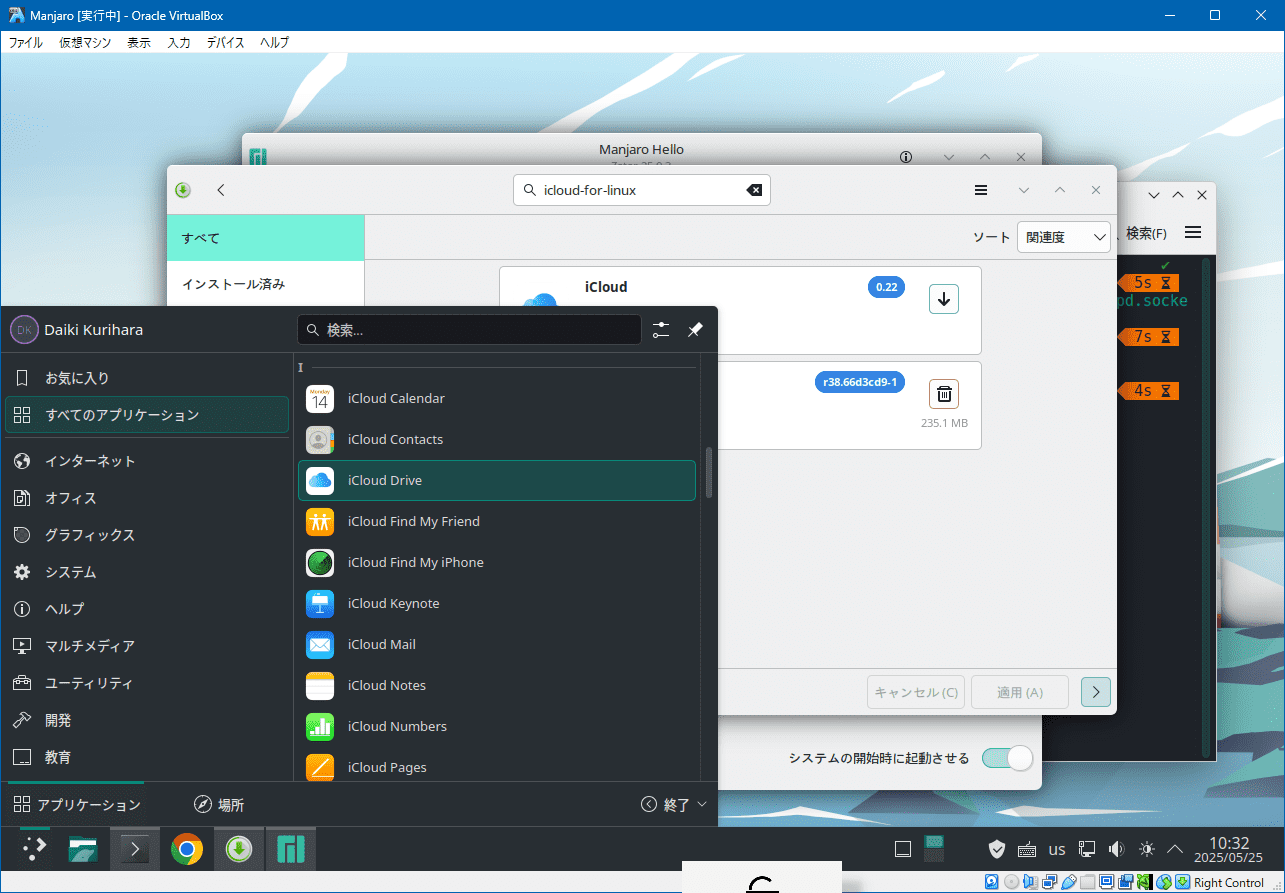1285x893 pixels.
Task: Open brightness control in system tray
Action: click(x=1147, y=849)
